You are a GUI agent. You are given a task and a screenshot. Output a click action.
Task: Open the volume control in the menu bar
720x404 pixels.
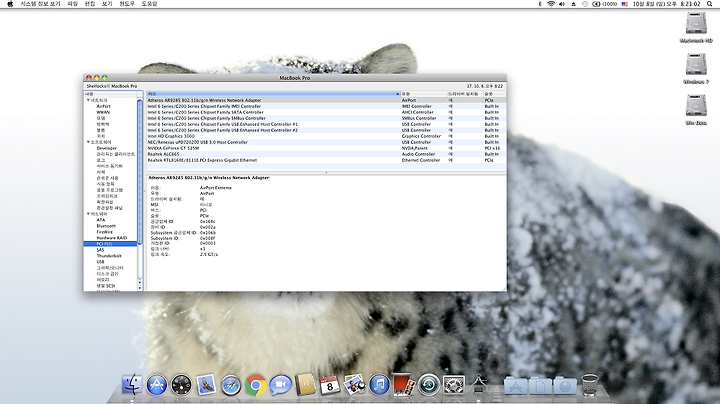tap(562, 4)
